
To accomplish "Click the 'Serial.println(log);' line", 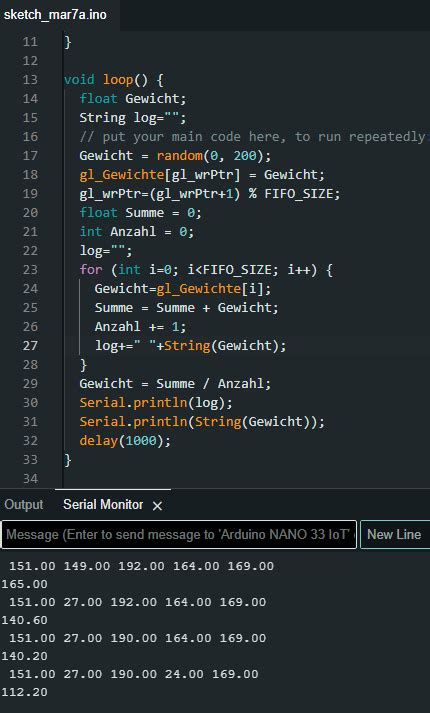I will [156, 403].
